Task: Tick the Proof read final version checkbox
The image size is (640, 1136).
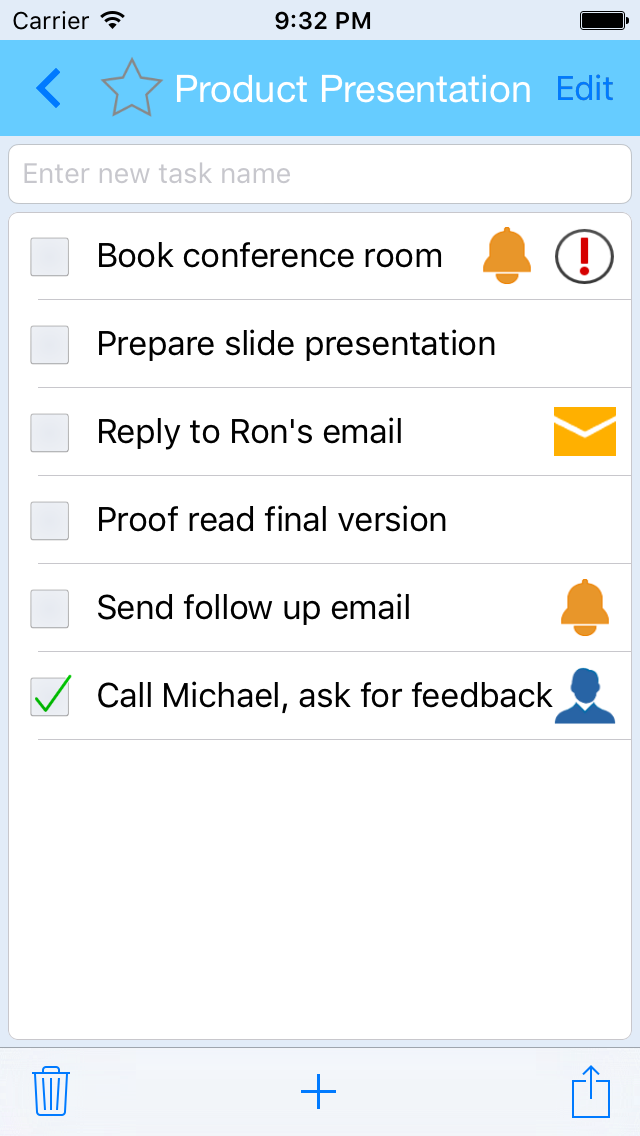Action: pos(50,521)
